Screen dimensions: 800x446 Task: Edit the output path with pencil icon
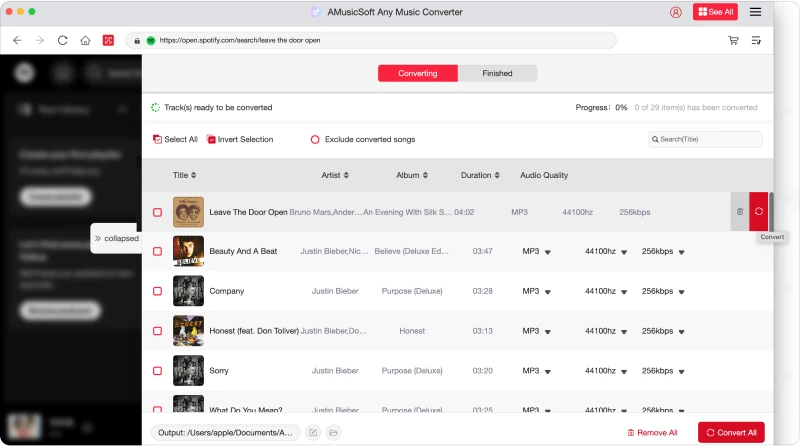(313, 433)
